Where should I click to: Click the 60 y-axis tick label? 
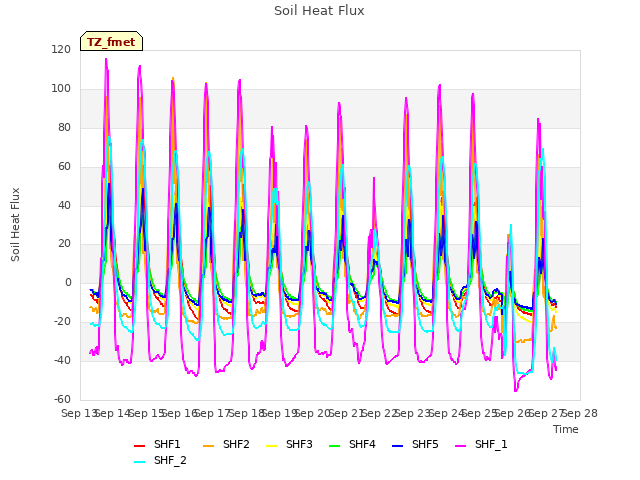64,167
